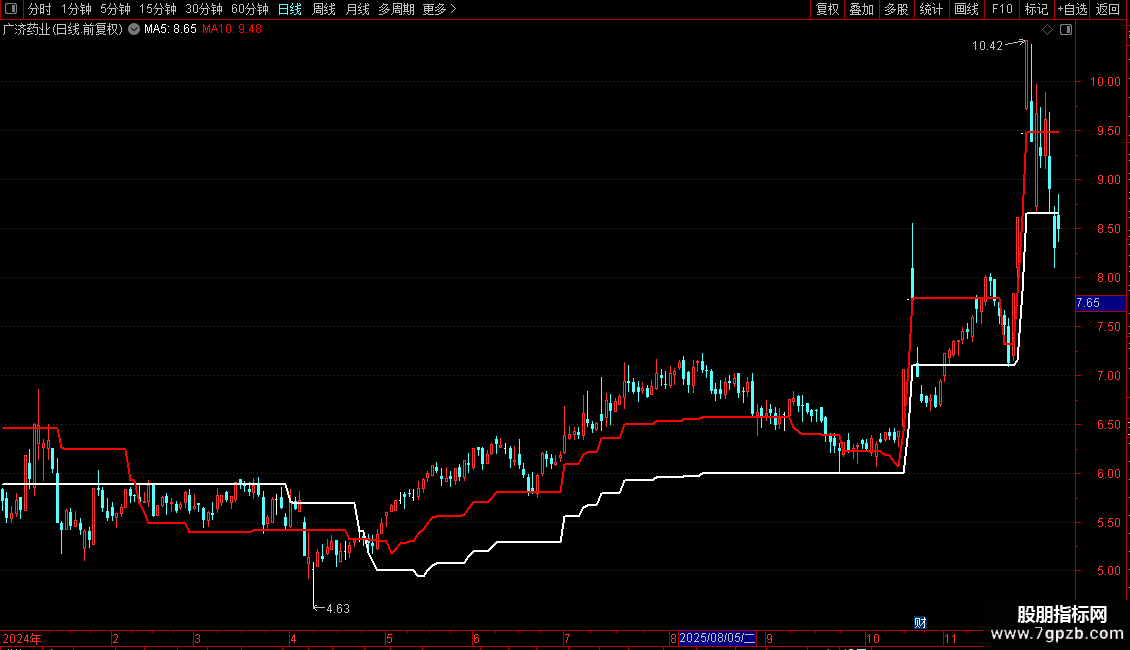The height and width of the screenshot is (650, 1130).
Task: Switch to 周线 weekly chart
Action: tap(324, 9)
